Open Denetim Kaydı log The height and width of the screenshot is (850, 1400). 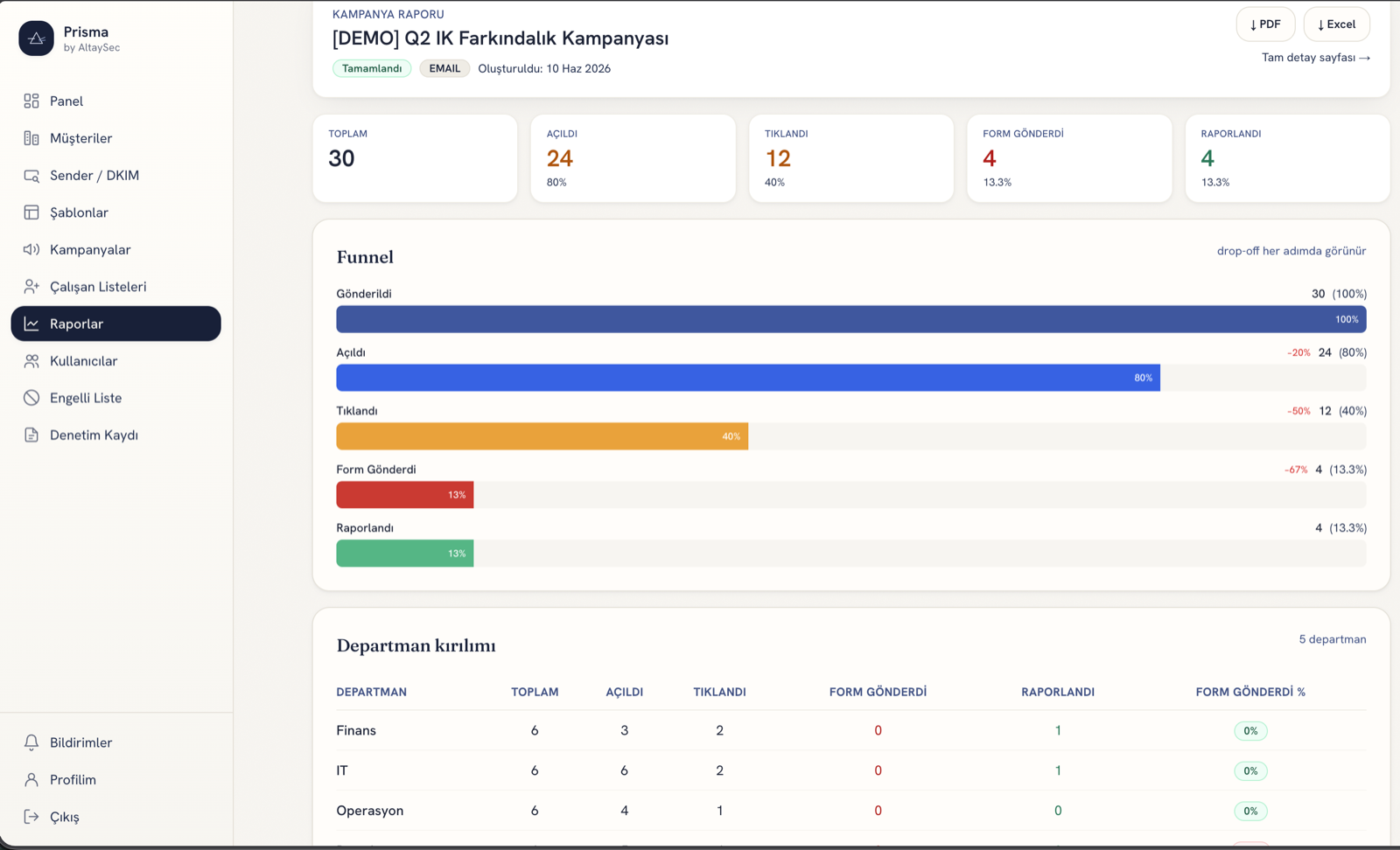115,435
